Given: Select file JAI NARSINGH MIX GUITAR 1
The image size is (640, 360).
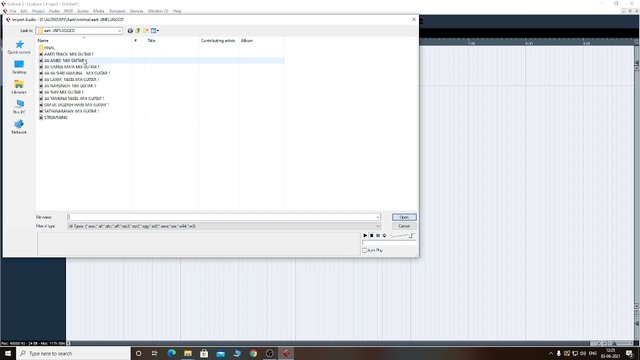Looking at the screenshot, I should click(x=67, y=86).
